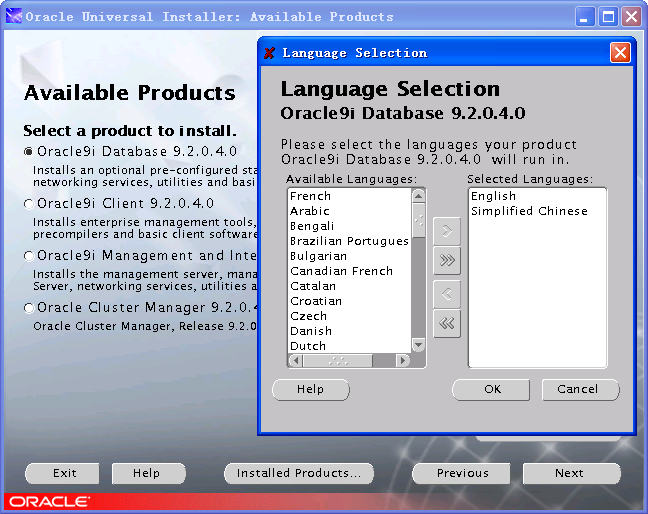Click the single right arrow add button

(x=447, y=232)
